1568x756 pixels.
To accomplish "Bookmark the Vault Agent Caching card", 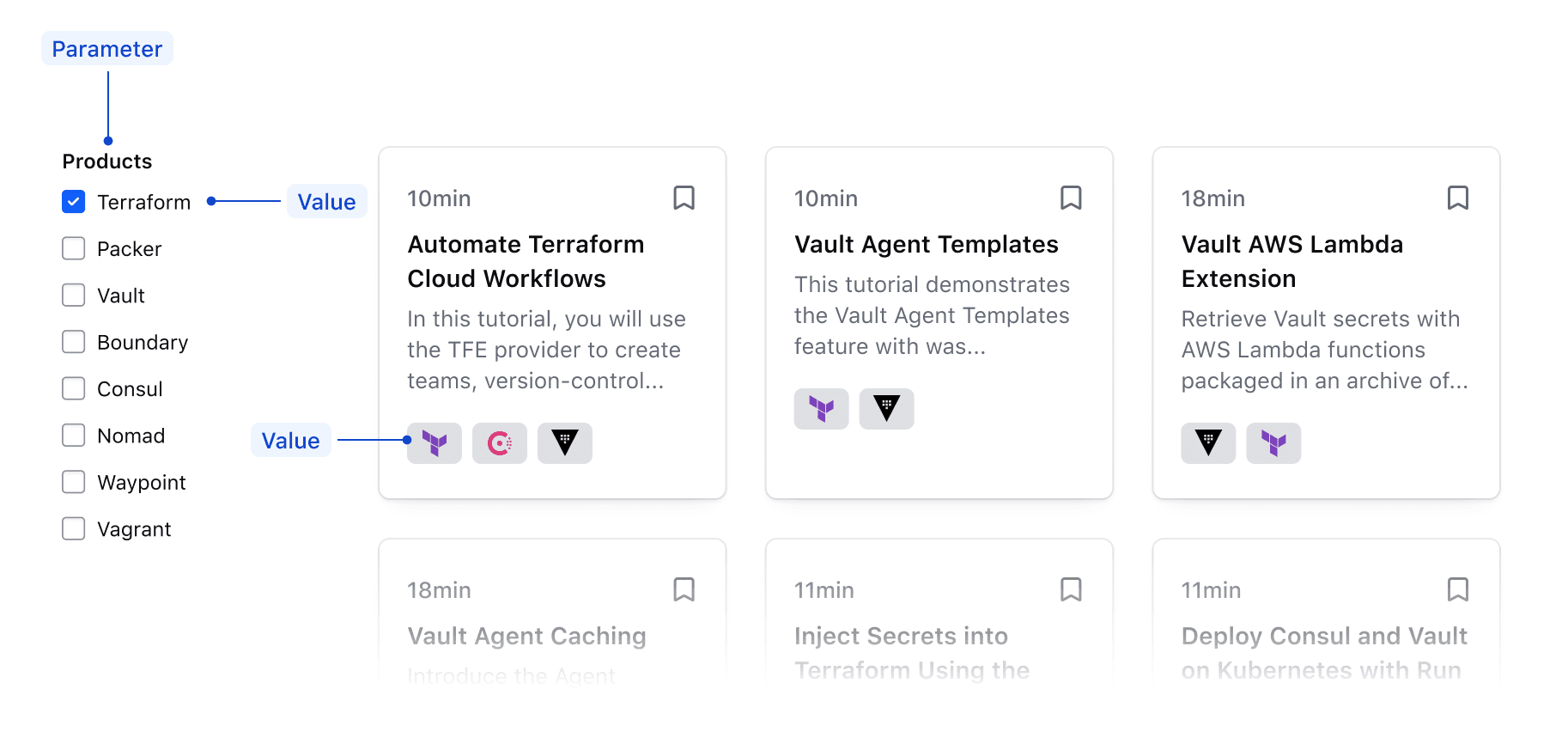I will (684, 589).
